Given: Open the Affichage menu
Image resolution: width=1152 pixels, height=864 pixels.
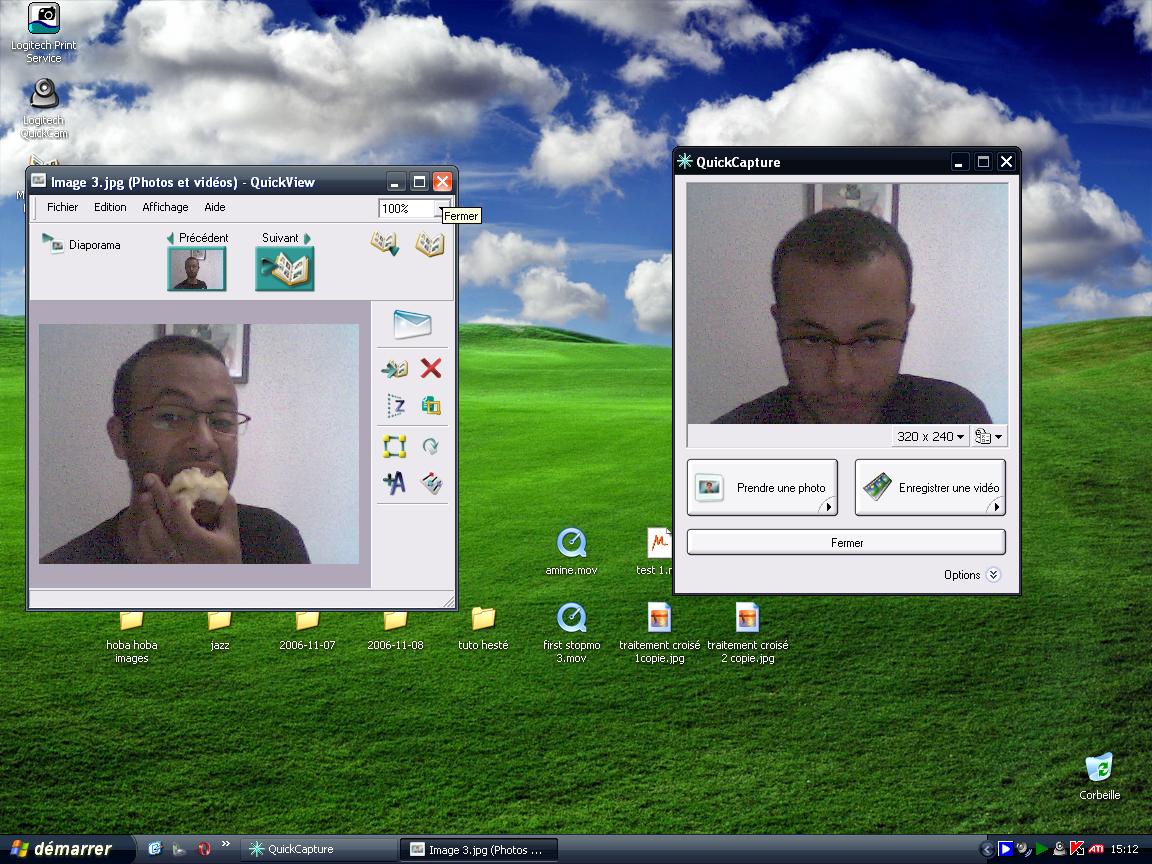Looking at the screenshot, I should [165, 207].
